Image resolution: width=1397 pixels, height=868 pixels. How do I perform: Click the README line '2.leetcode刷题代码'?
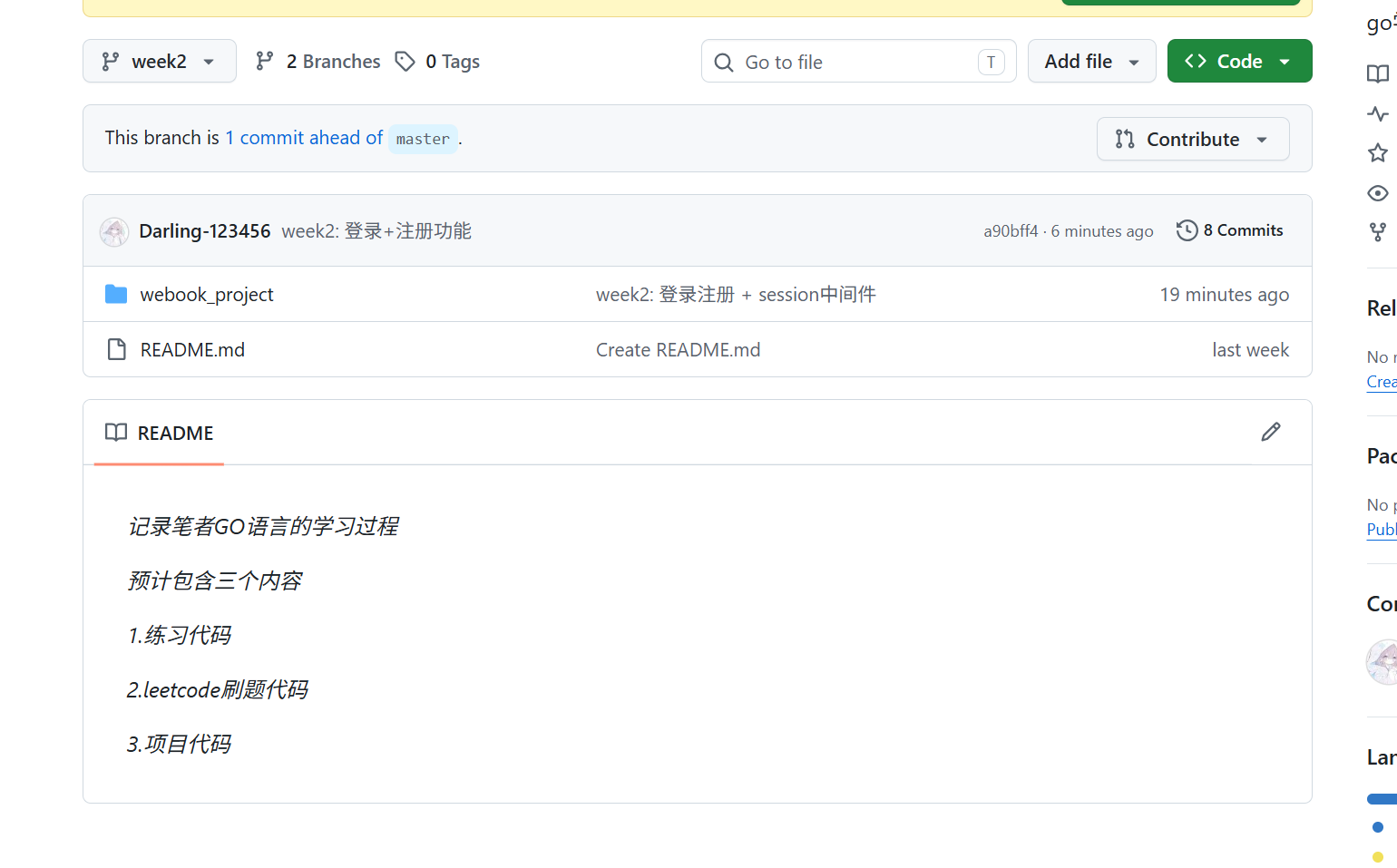[x=218, y=690]
